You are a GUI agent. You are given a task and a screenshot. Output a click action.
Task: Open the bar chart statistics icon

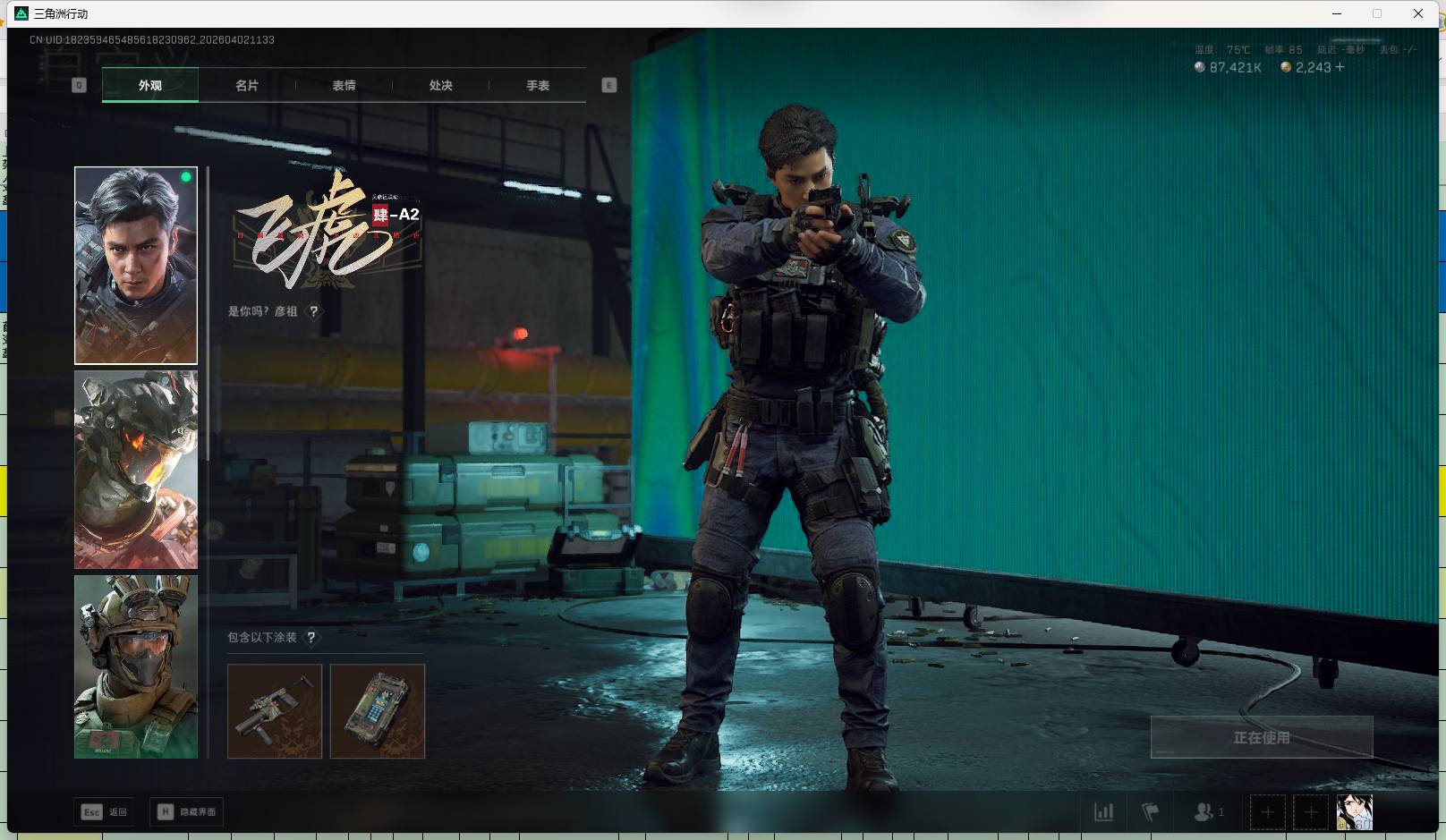(x=1104, y=812)
